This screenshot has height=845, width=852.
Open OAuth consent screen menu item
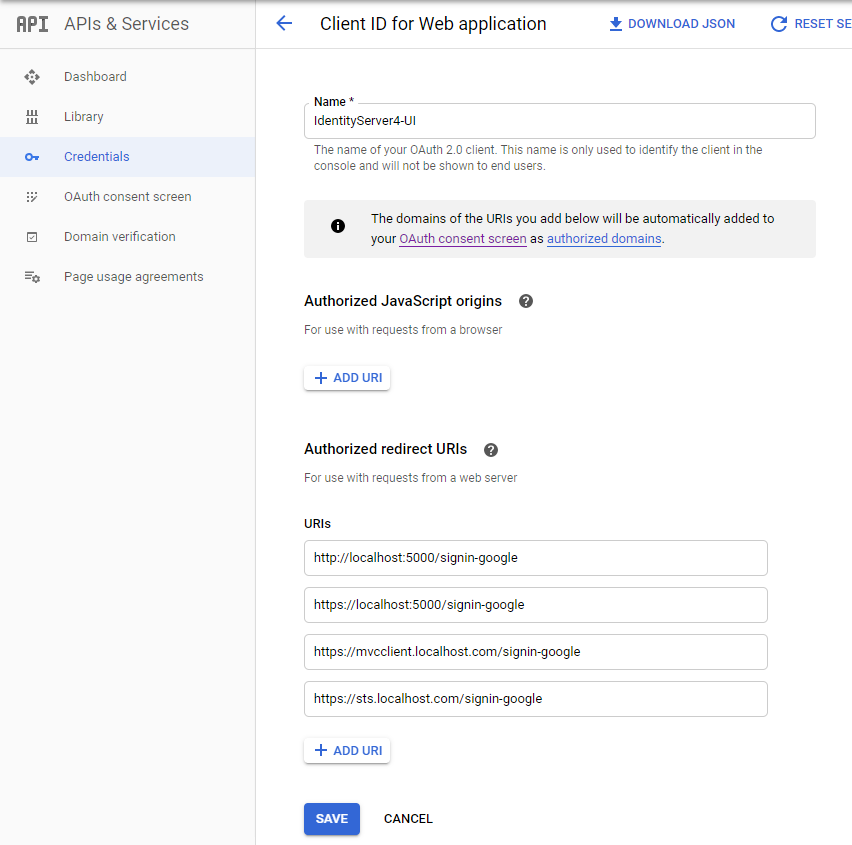128,197
